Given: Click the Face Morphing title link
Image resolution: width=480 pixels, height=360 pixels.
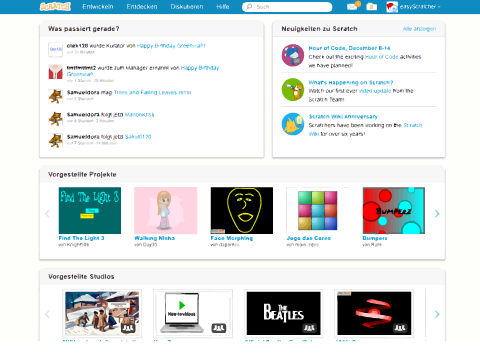Looking at the screenshot, I should tap(232, 238).
